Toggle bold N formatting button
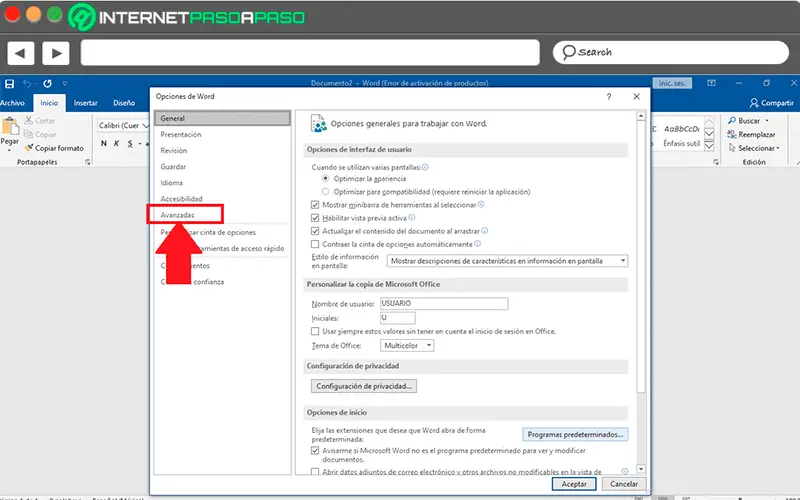The height and width of the screenshot is (500, 800). 104,143
